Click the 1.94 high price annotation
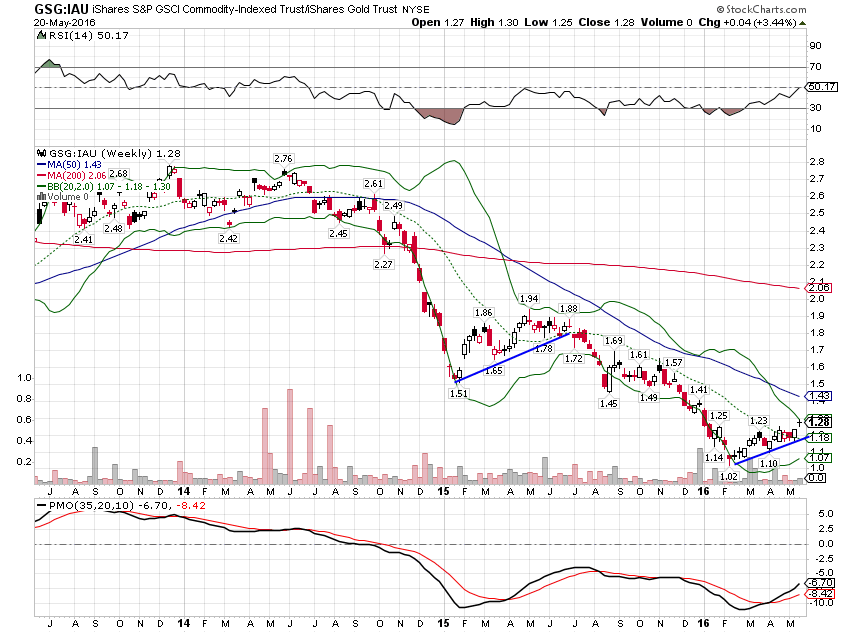This screenshot has width=850, height=633. pos(529,299)
